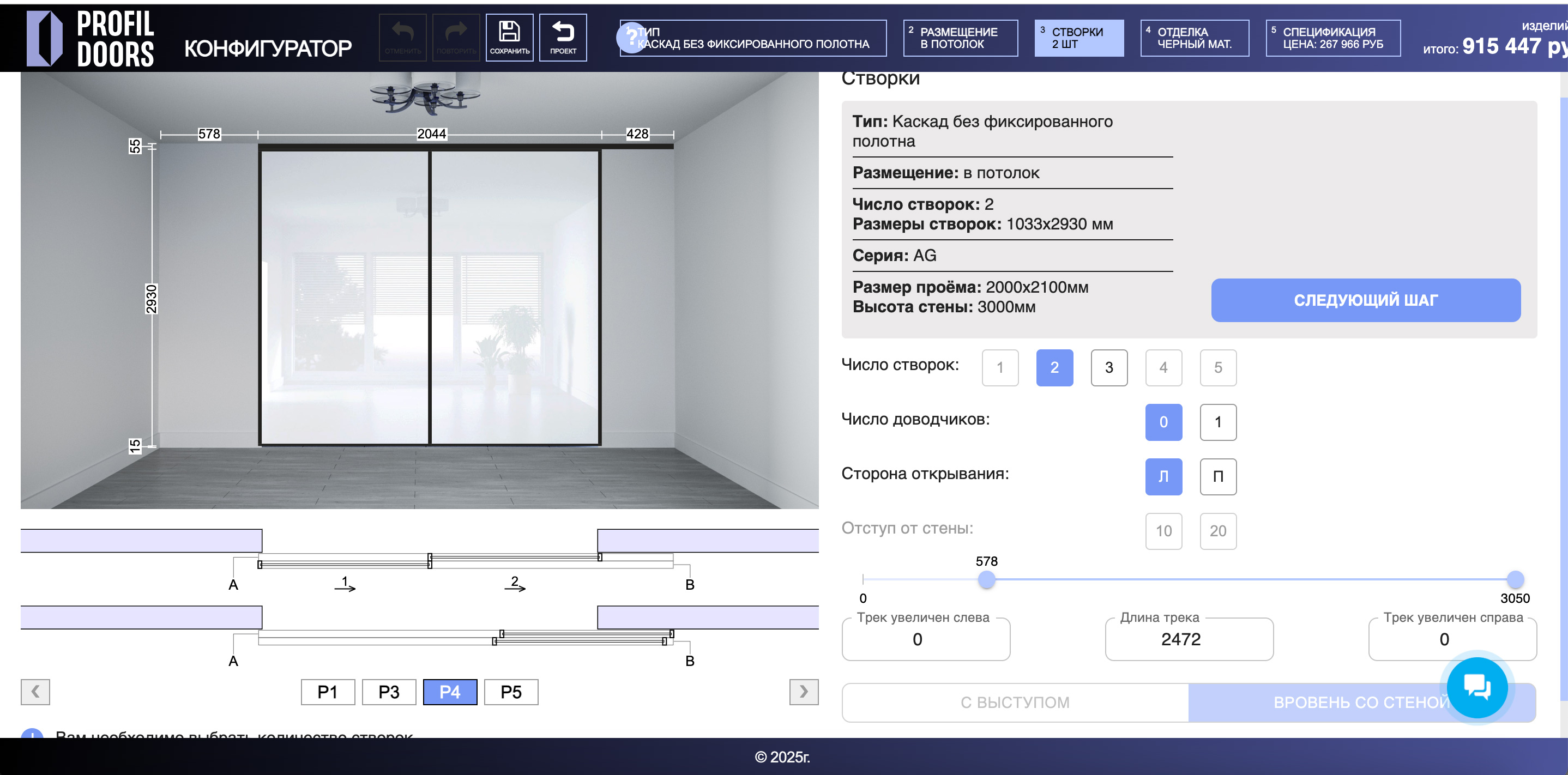Open the Проект return icon

(563, 38)
